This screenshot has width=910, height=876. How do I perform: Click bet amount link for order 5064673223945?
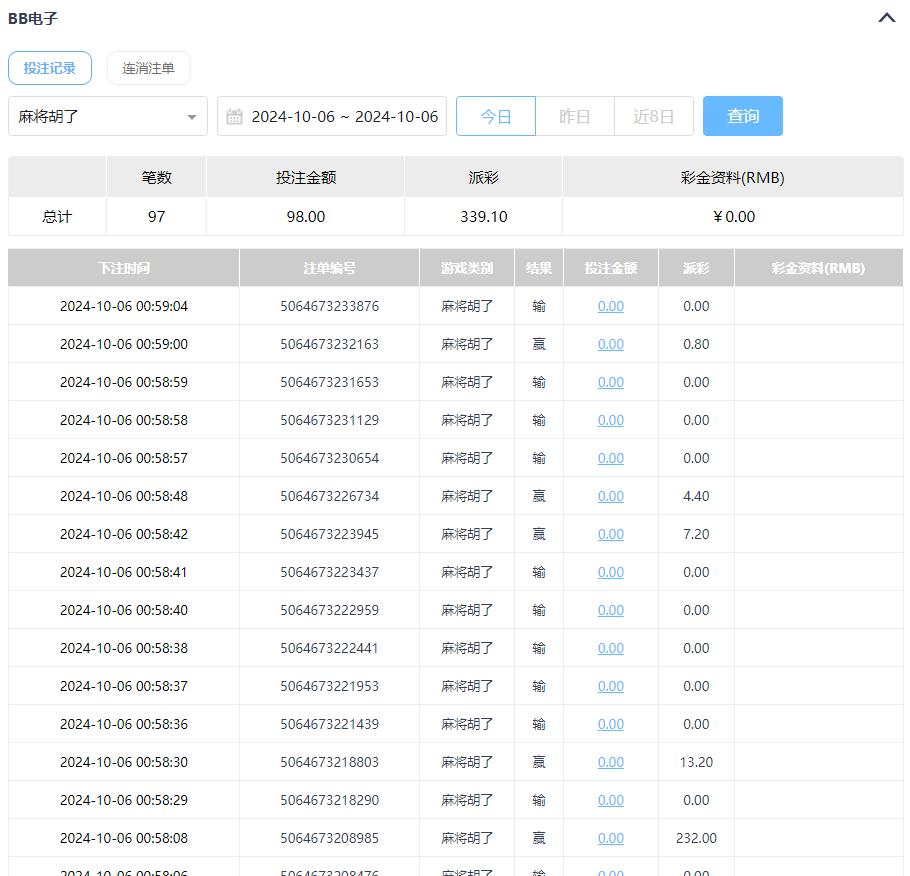click(x=610, y=534)
